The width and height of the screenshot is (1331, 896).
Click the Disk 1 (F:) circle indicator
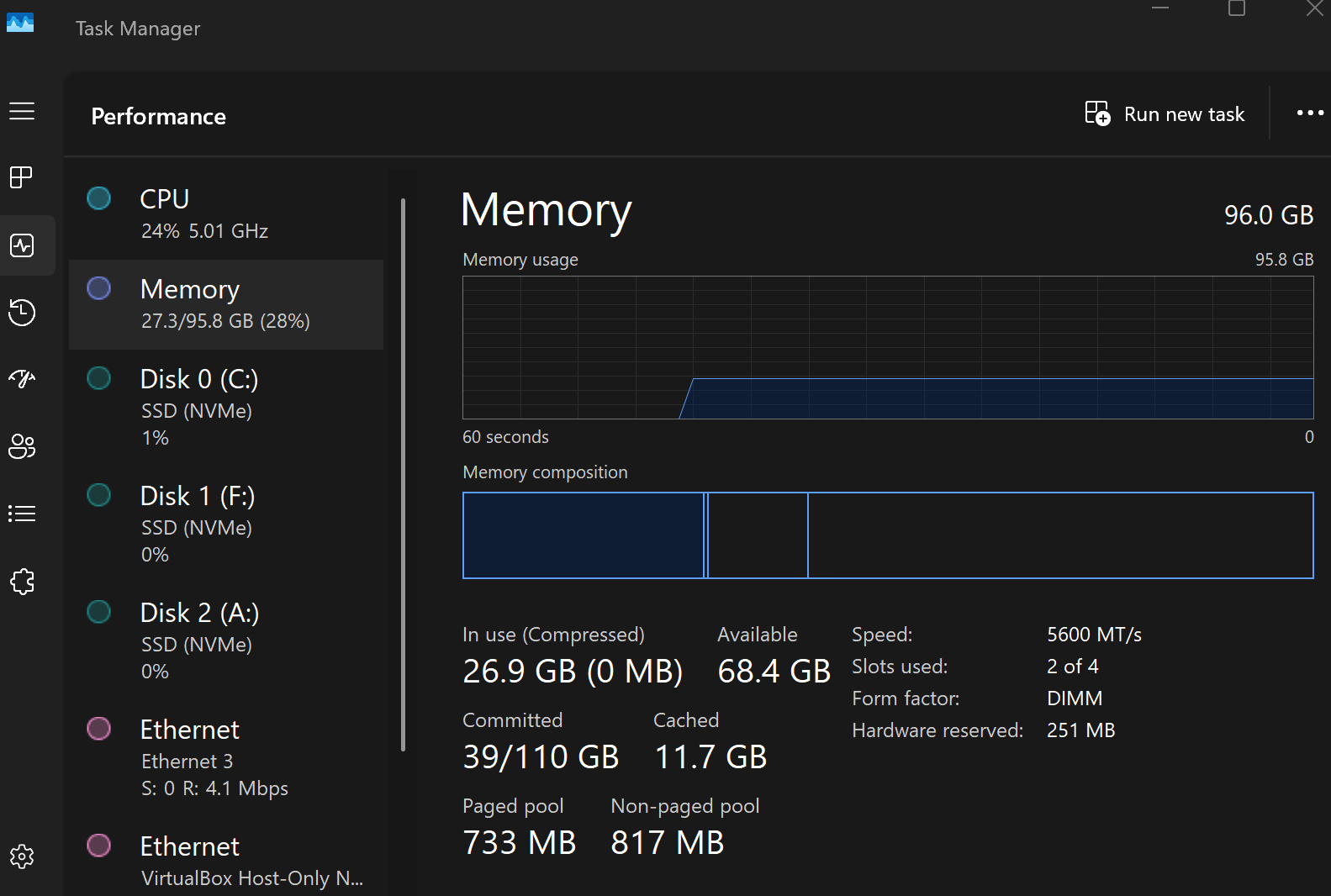99,495
